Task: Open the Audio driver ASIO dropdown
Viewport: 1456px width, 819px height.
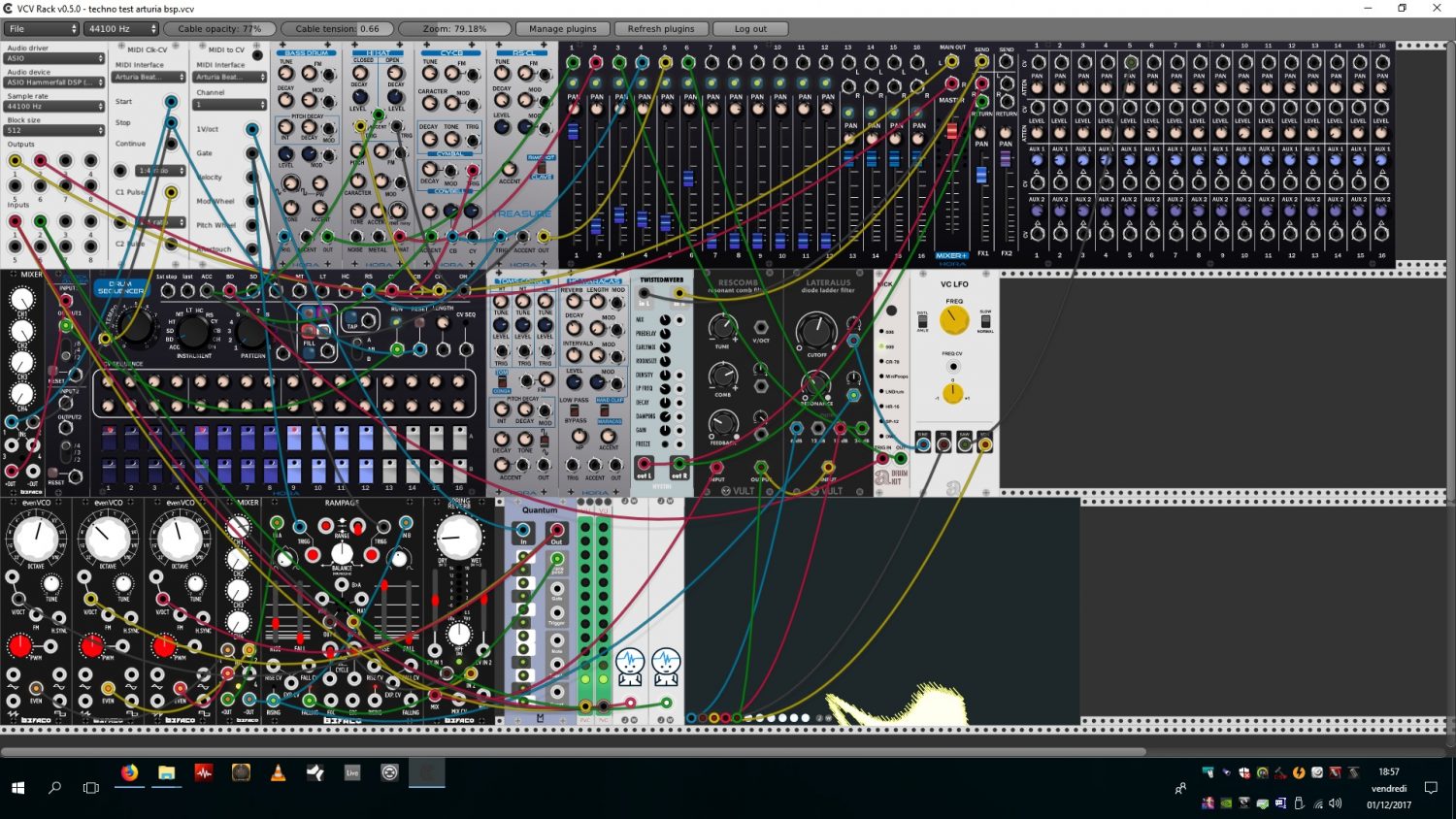Action: (54, 58)
